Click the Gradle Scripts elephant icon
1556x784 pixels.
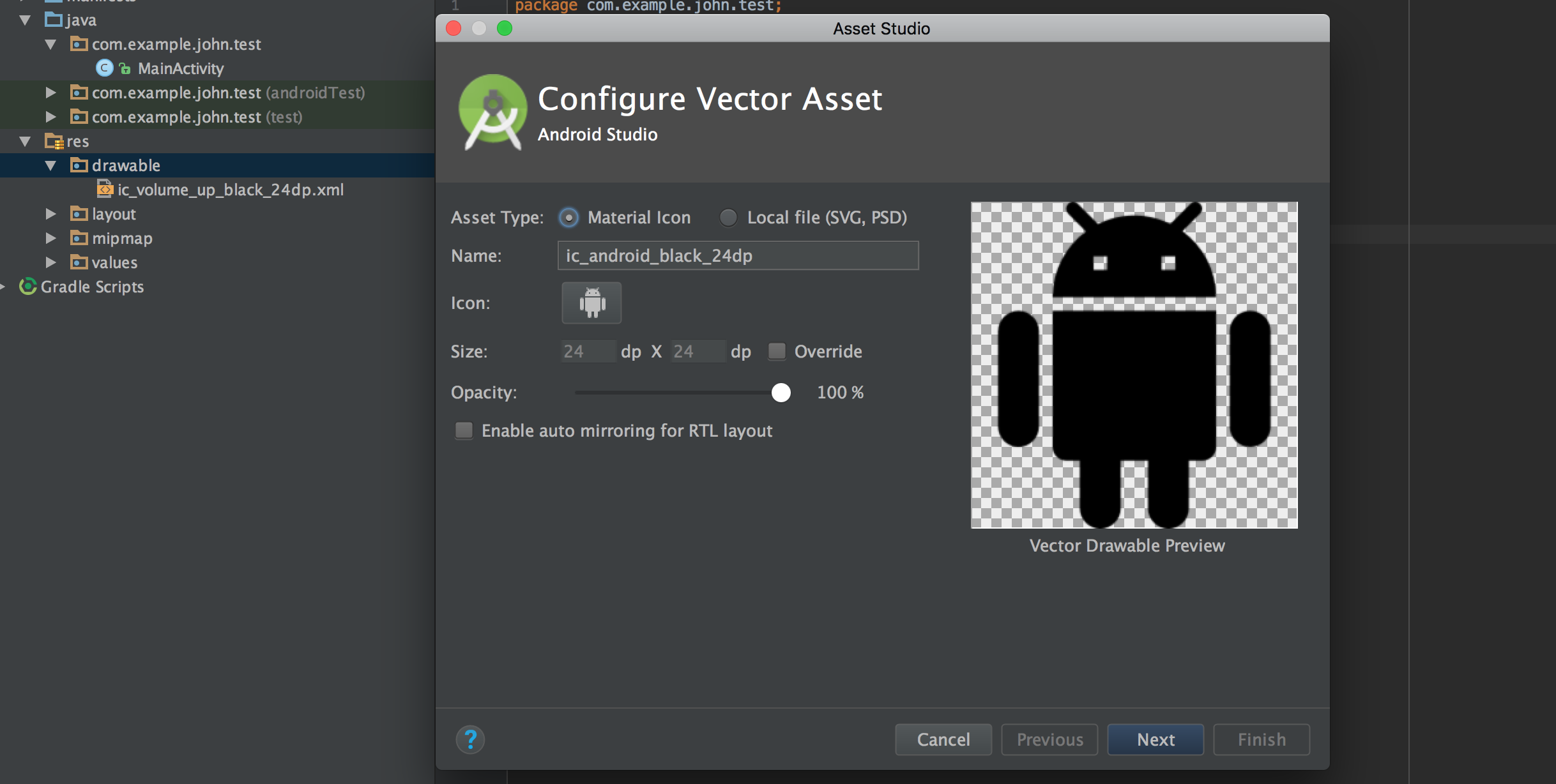pos(27,287)
